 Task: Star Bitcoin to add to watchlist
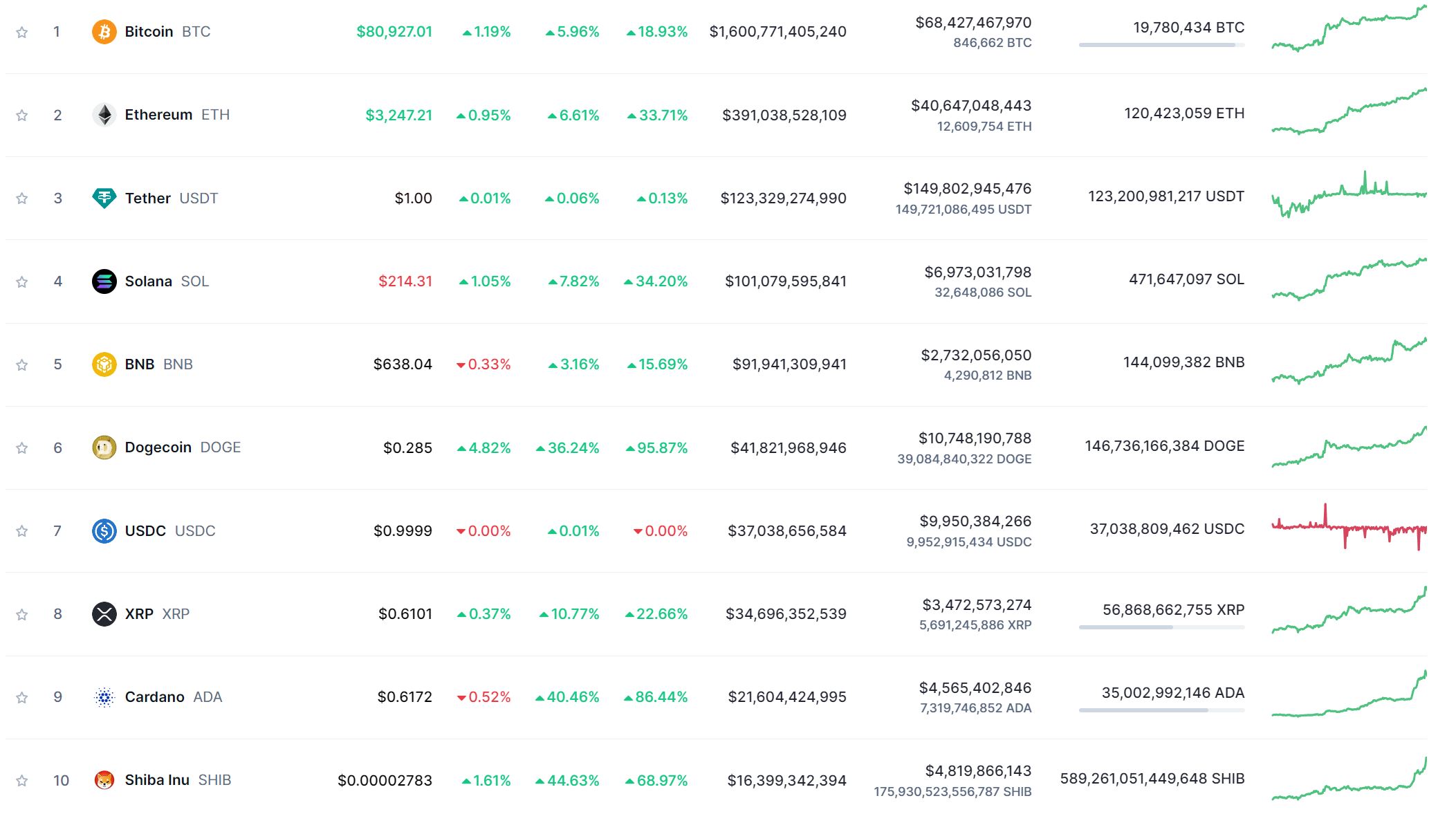22,33
